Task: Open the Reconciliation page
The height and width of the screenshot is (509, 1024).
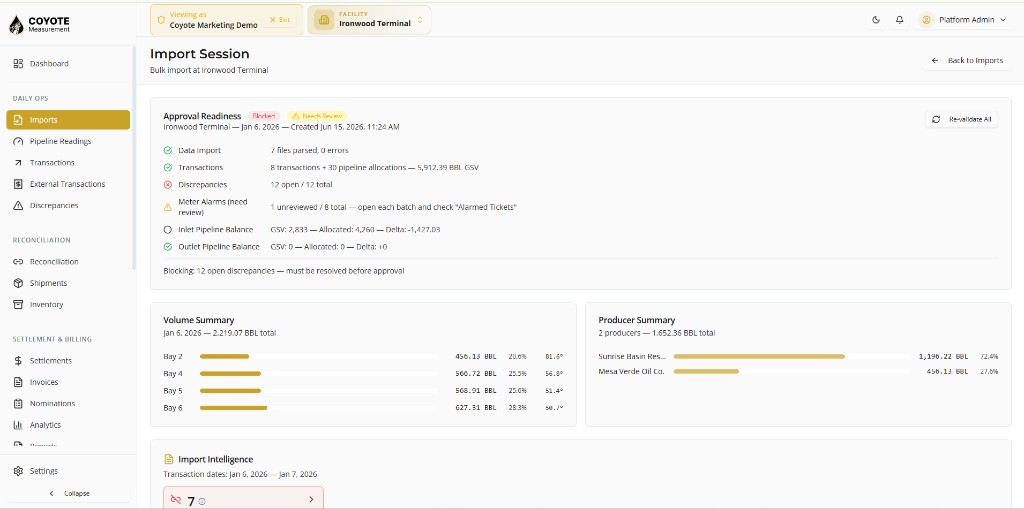Action: click(x=68, y=261)
